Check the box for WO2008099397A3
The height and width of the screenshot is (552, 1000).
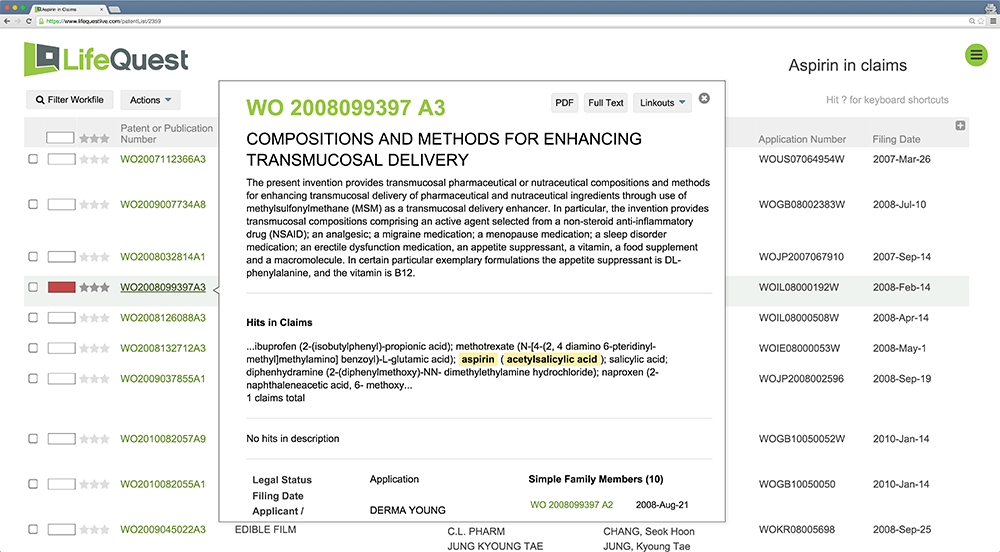point(33,287)
